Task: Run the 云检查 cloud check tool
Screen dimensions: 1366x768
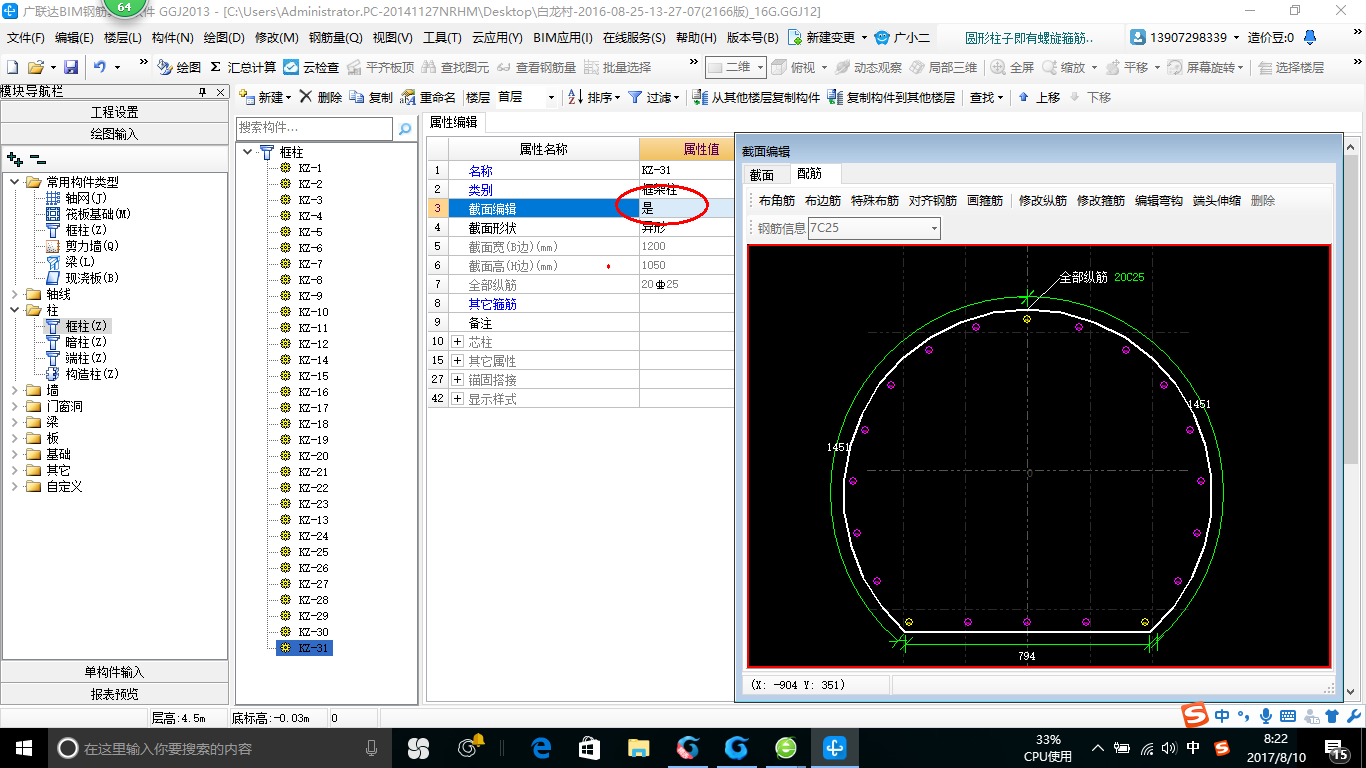Action: [291, 67]
